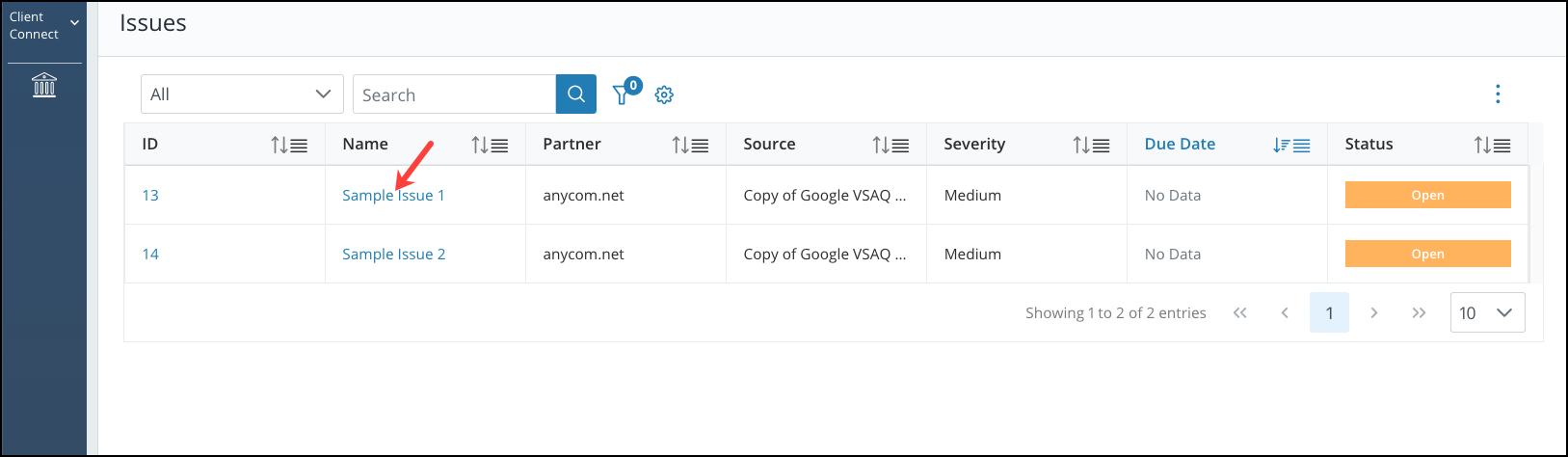The height and width of the screenshot is (457, 1568).
Task: Open the filter funnel icon
Action: pyautogui.click(x=622, y=95)
